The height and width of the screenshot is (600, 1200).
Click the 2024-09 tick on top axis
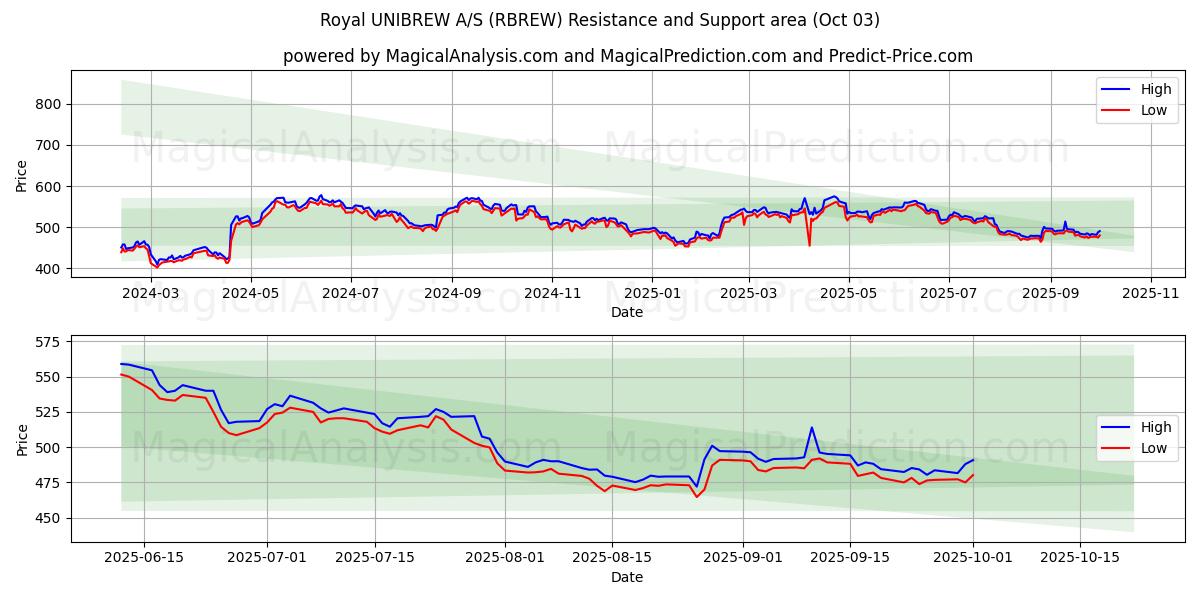(x=451, y=293)
